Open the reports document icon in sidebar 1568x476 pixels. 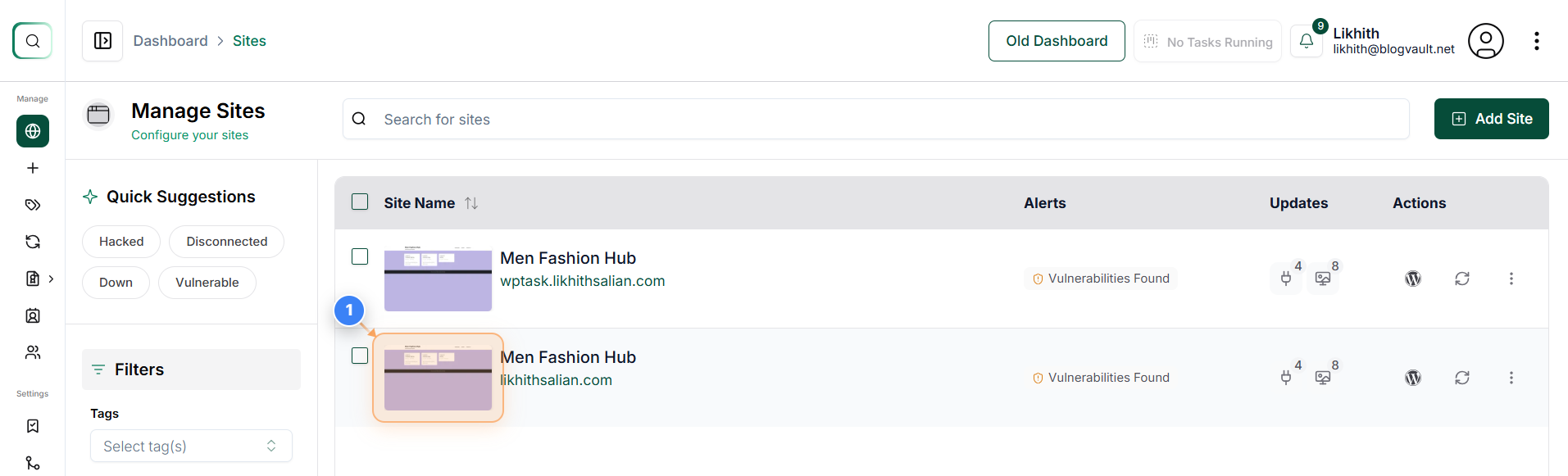pos(33,279)
